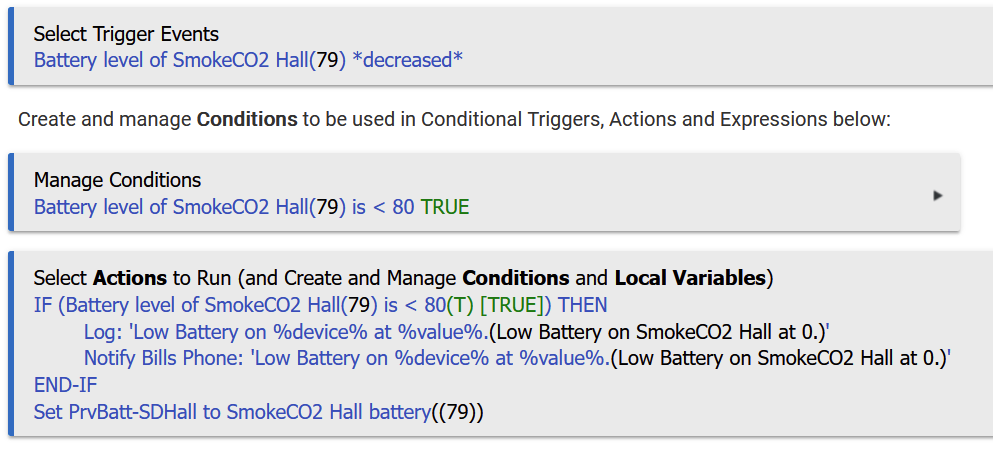Edit the Notify Bills Phone action
Viewport: 993px width, 450px height.
tap(518, 359)
